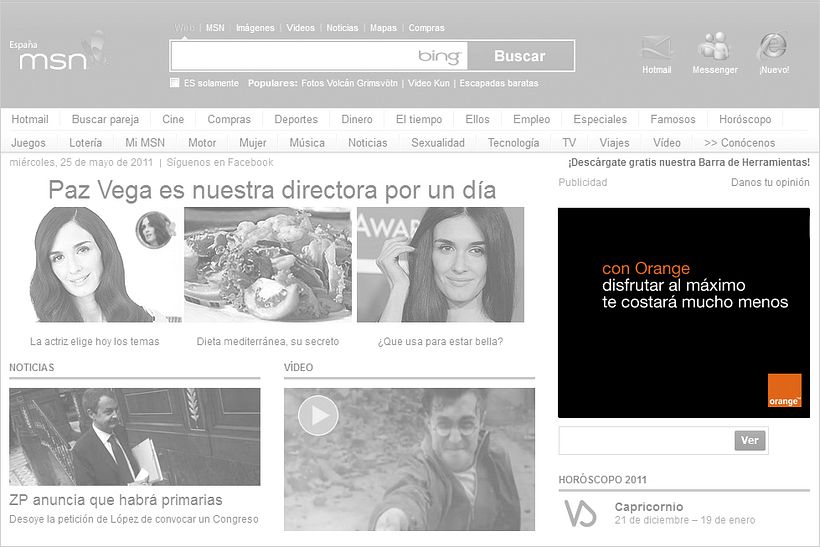
Task: Click Dieta mediterránea, su secreto caption
Action: [x=268, y=341]
